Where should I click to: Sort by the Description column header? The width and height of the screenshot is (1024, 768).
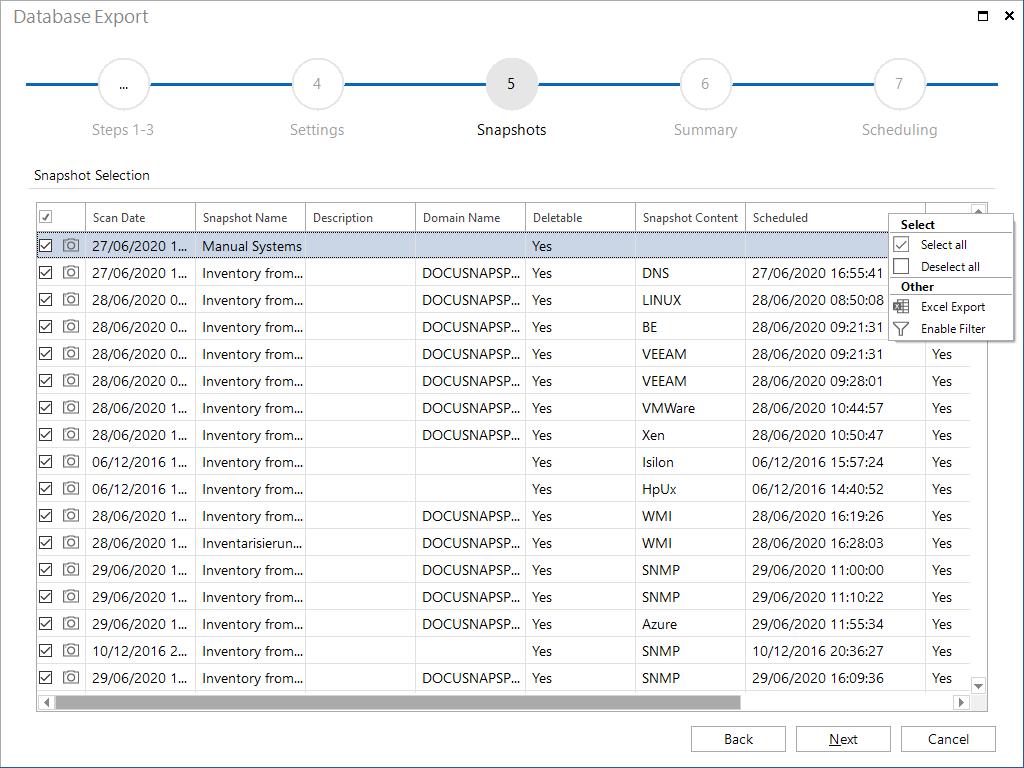tap(360, 217)
